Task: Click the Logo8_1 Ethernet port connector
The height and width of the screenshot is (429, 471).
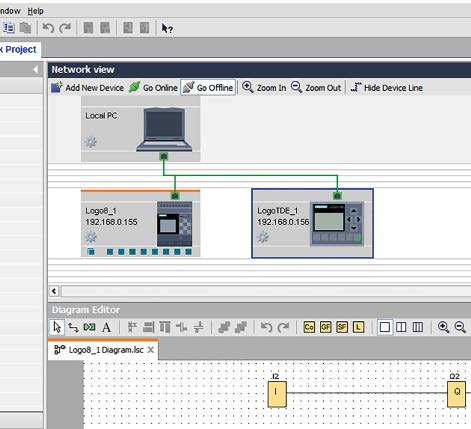Action: click(175, 196)
